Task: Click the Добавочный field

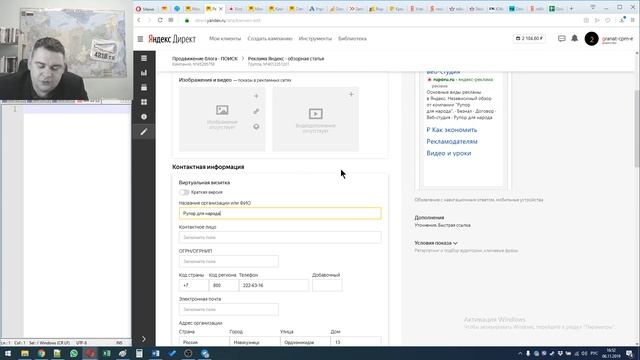Action: [327, 285]
